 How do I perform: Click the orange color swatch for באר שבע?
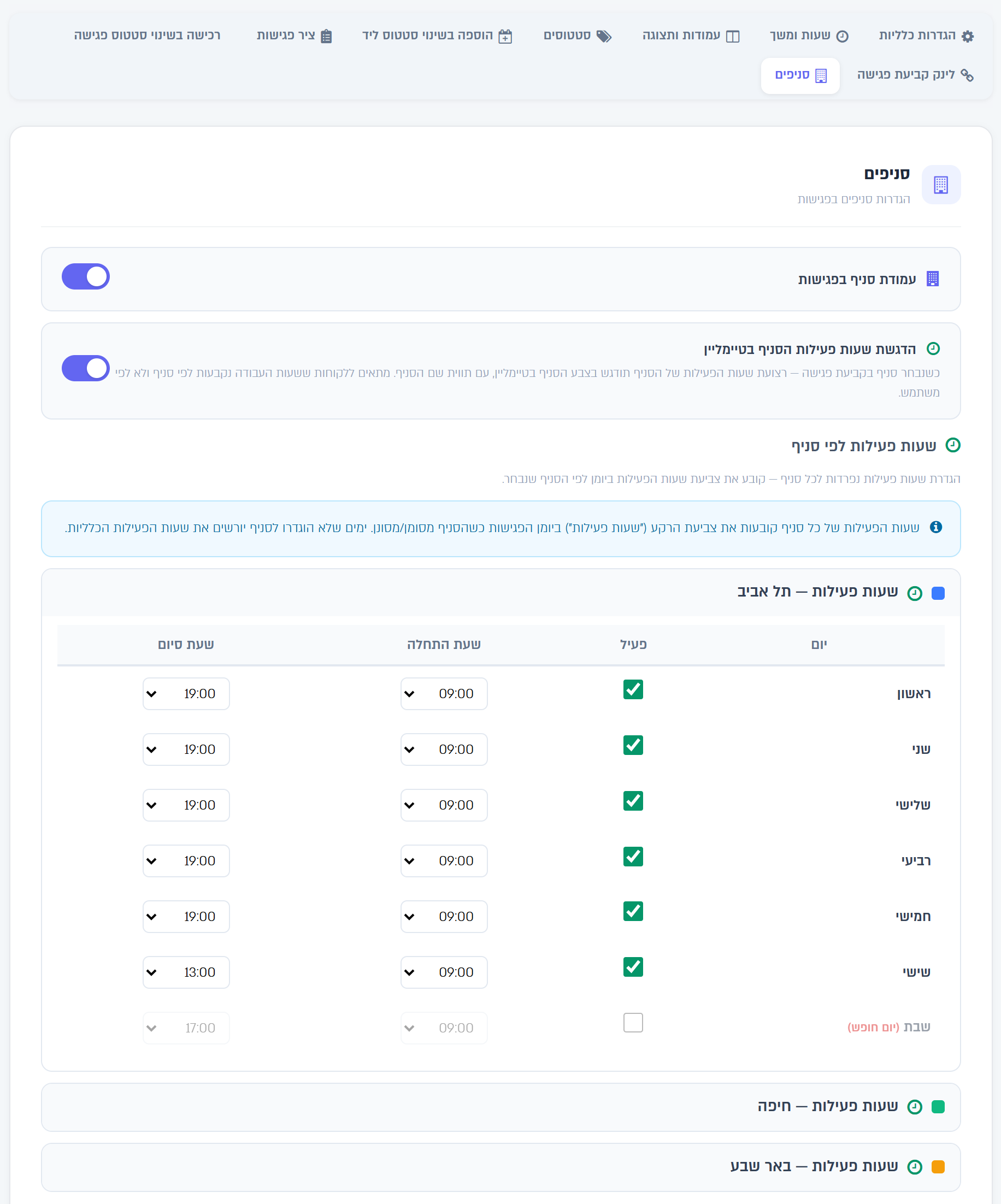point(938,1167)
